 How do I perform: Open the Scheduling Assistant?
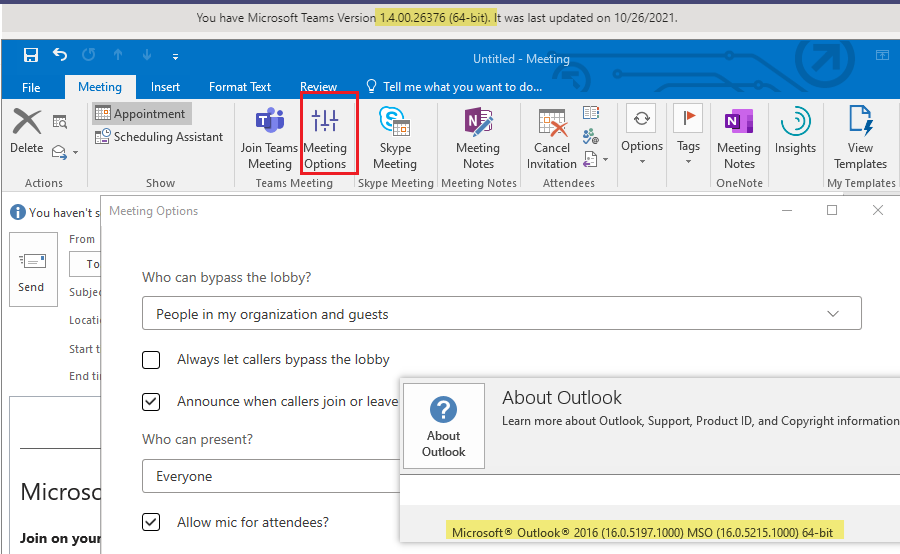(158, 137)
